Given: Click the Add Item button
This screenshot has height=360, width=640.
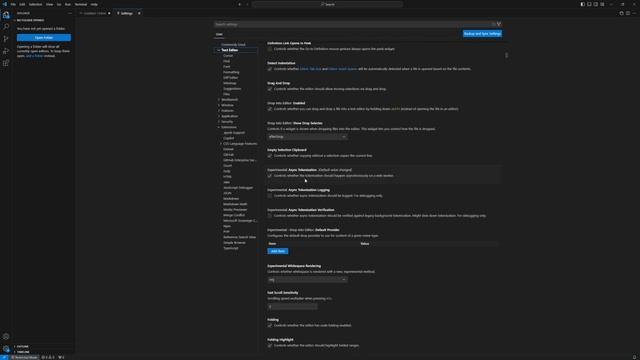Looking at the screenshot, I should pos(278,251).
